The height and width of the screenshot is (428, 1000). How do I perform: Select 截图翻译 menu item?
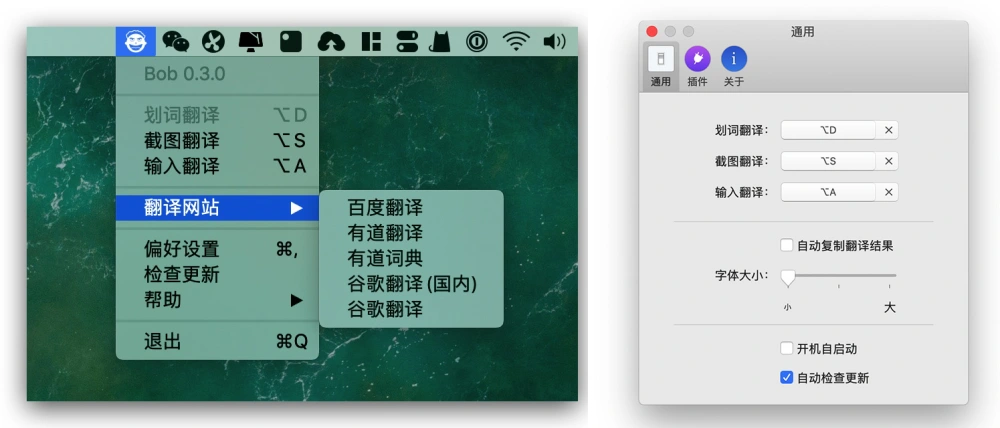(x=217, y=140)
